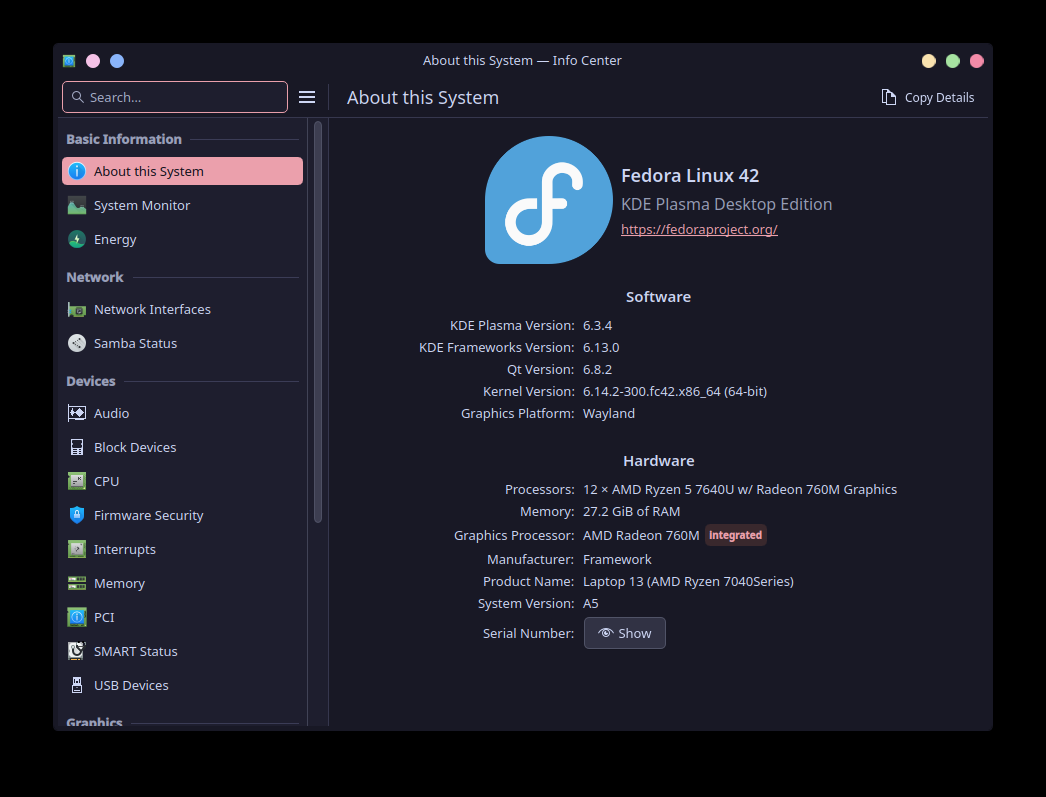Image resolution: width=1046 pixels, height=797 pixels.
Task: Click the Copy Details button
Action: click(x=928, y=97)
